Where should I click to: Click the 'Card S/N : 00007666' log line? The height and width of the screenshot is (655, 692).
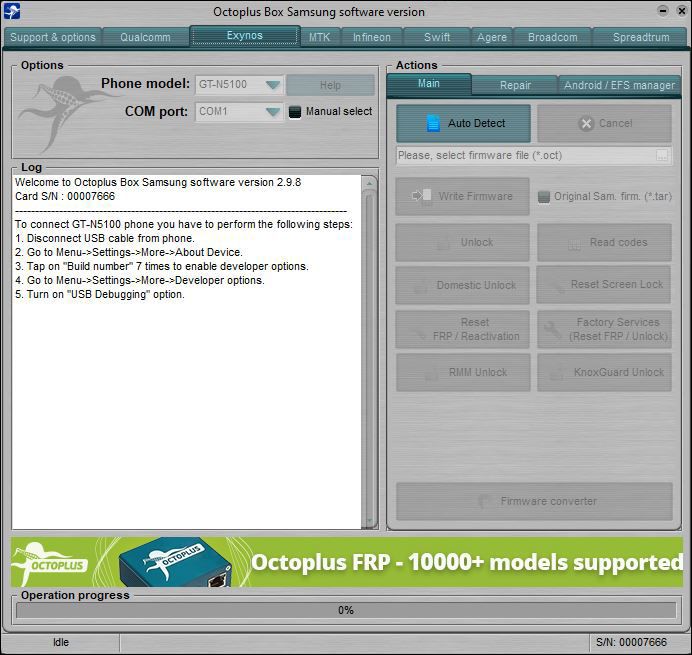(x=65, y=196)
